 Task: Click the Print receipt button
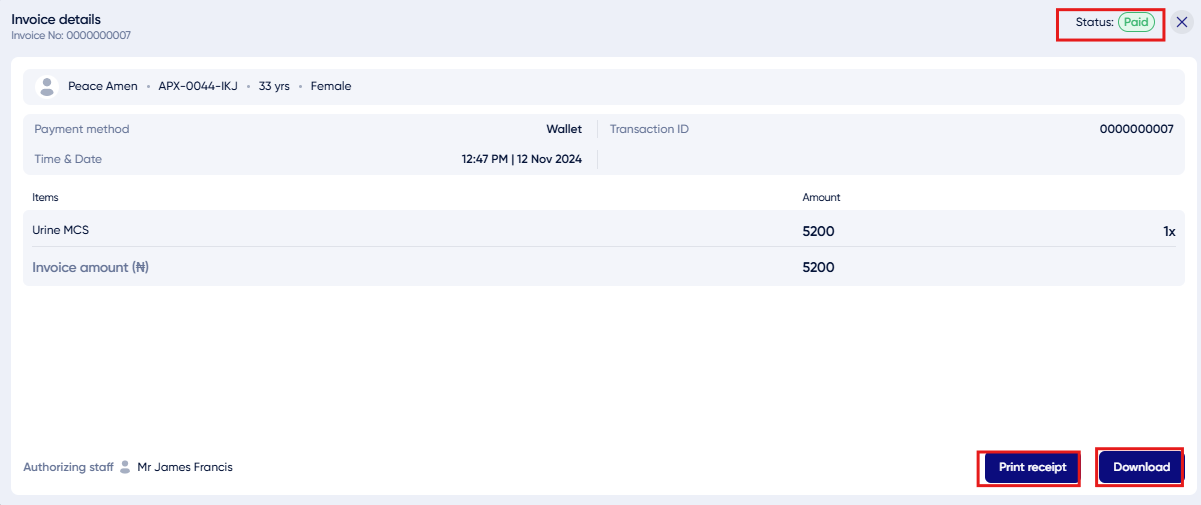click(1032, 467)
